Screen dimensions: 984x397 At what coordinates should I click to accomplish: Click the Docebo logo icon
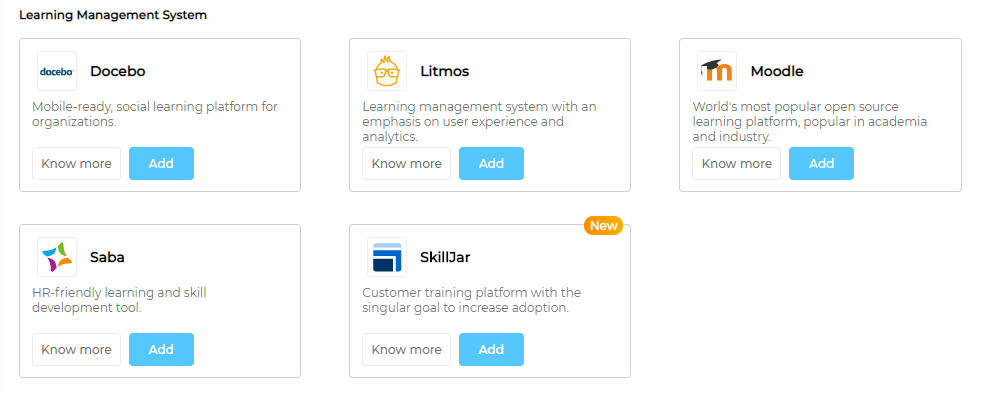57,71
